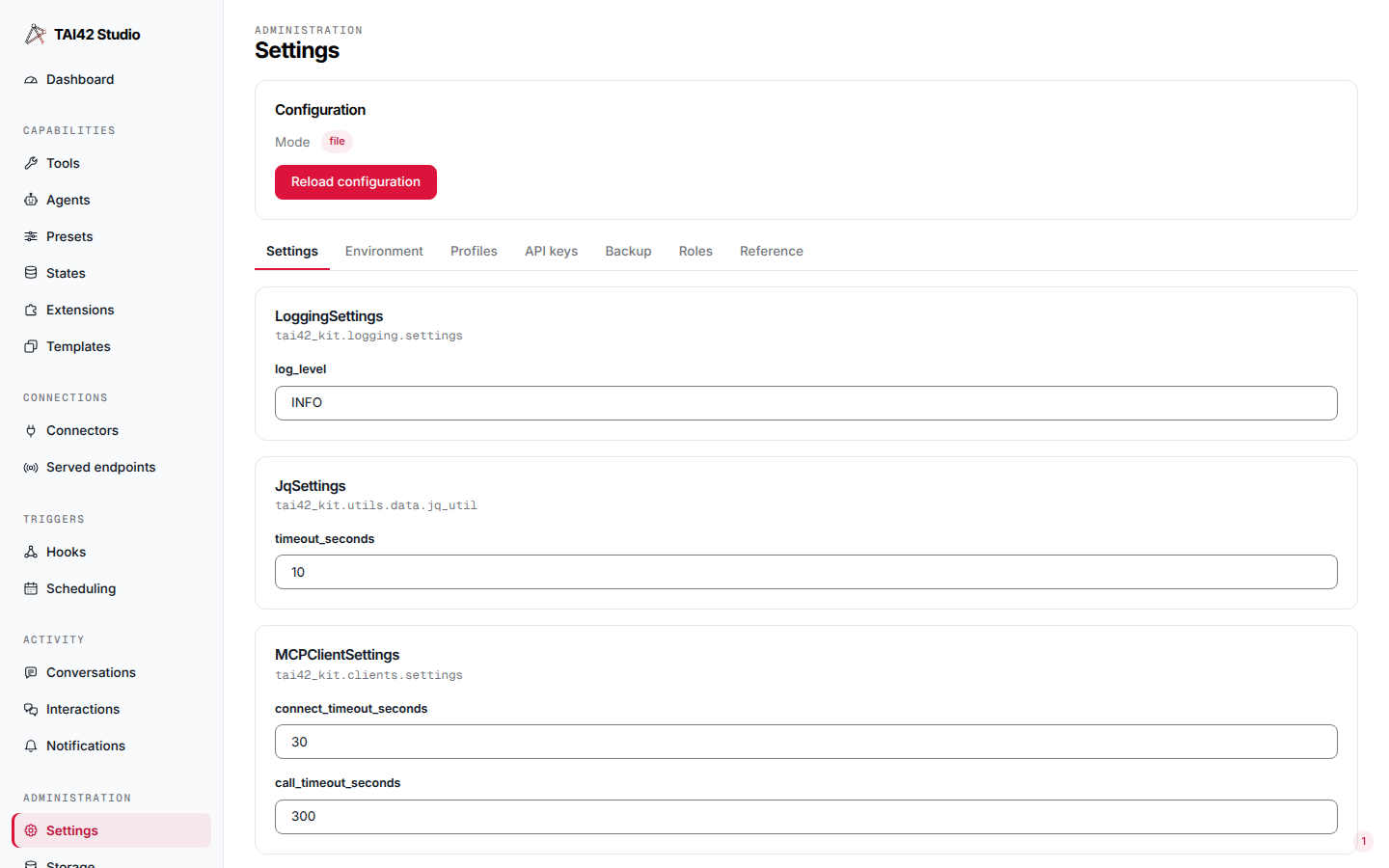1389x868 pixels.
Task: Click the Presets sliders icon
Action: tap(31, 237)
